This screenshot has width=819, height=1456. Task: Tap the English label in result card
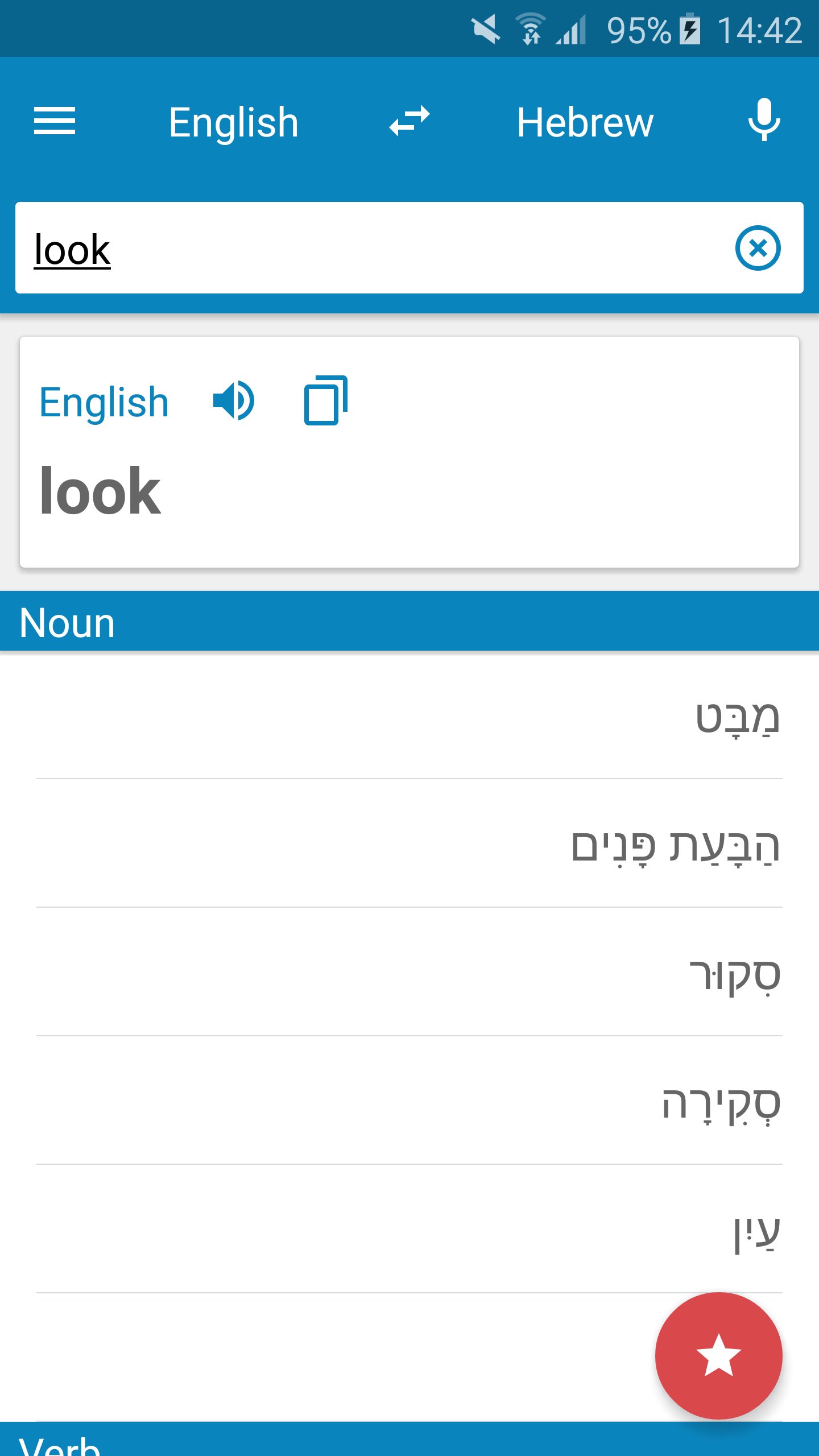(x=104, y=402)
